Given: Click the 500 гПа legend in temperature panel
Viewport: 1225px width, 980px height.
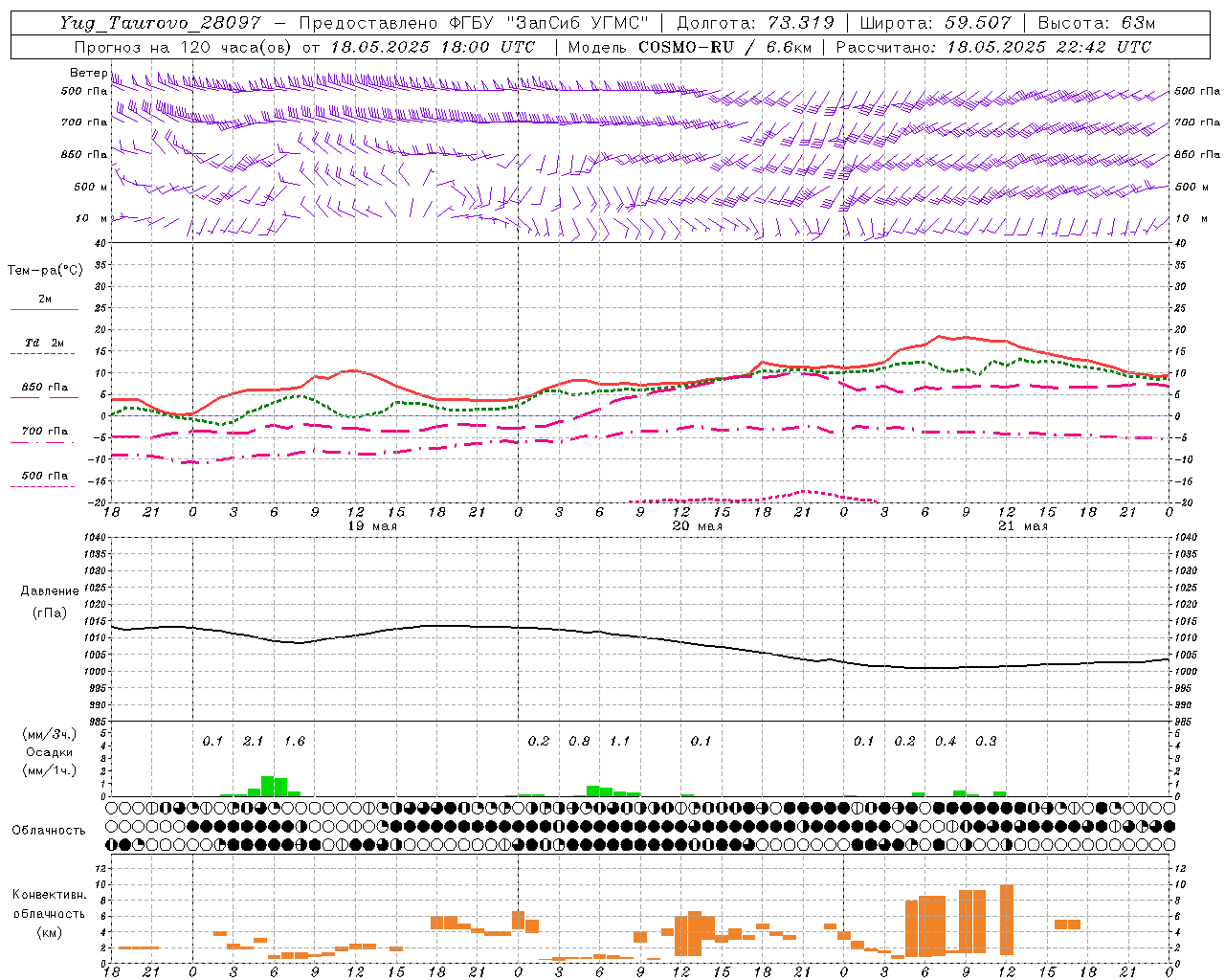Looking at the screenshot, I should coord(44,476).
